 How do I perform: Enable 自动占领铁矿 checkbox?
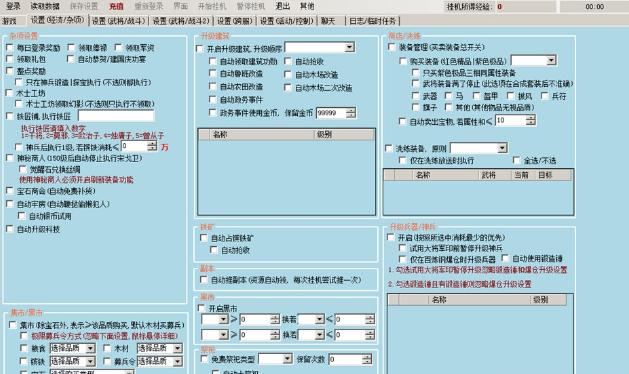pos(204,238)
